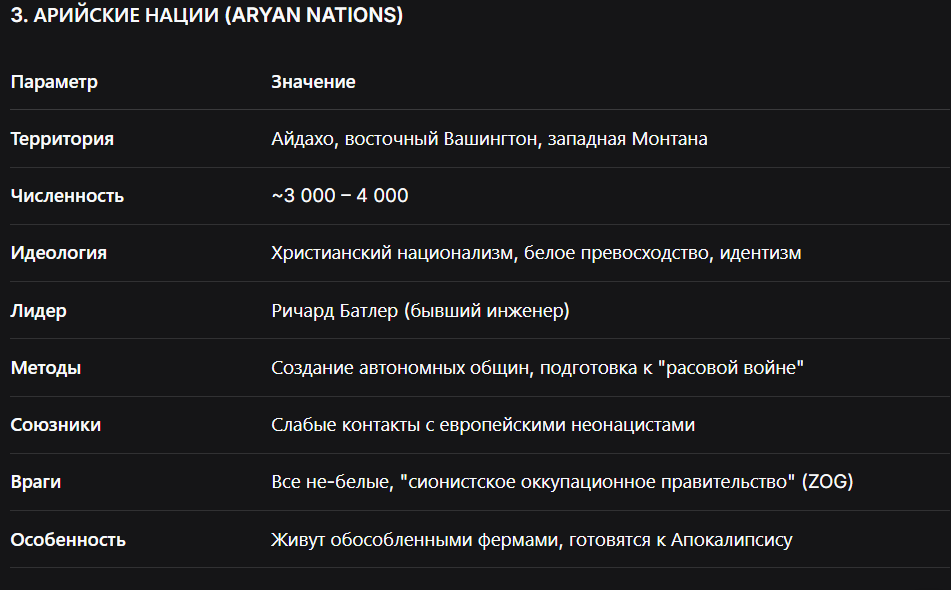
Task: Click the "(ZOG)" abbreviation in Враги row
Action: [827, 481]
